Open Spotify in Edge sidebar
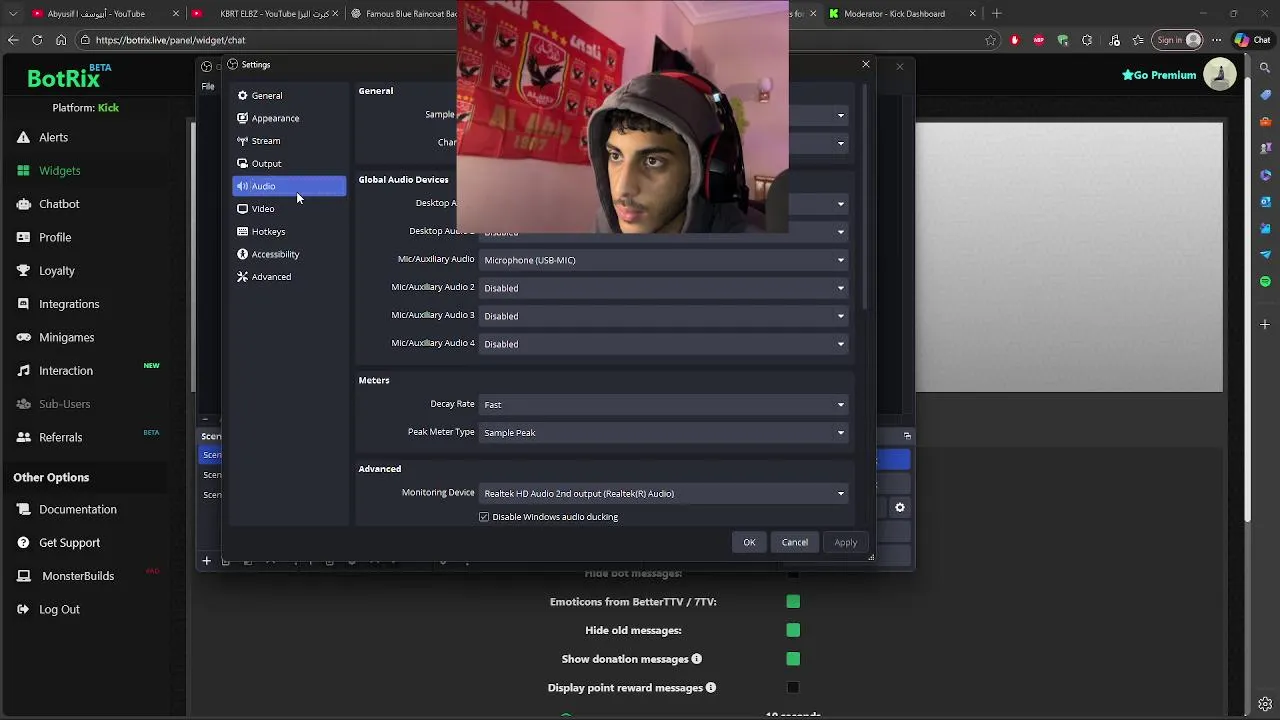Viewport: 1280px width, 720px height. pyautogui.click(x=1265, y=281)
